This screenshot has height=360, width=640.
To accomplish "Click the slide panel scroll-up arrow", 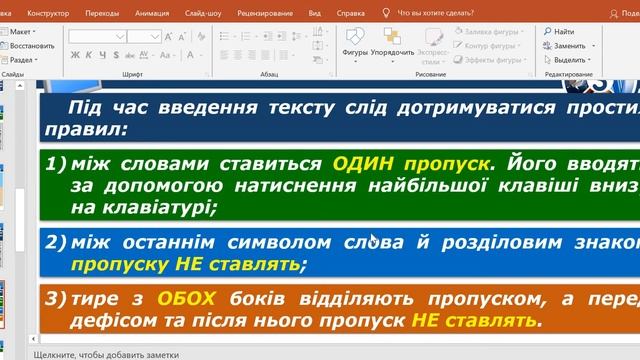I will [20, 86].
